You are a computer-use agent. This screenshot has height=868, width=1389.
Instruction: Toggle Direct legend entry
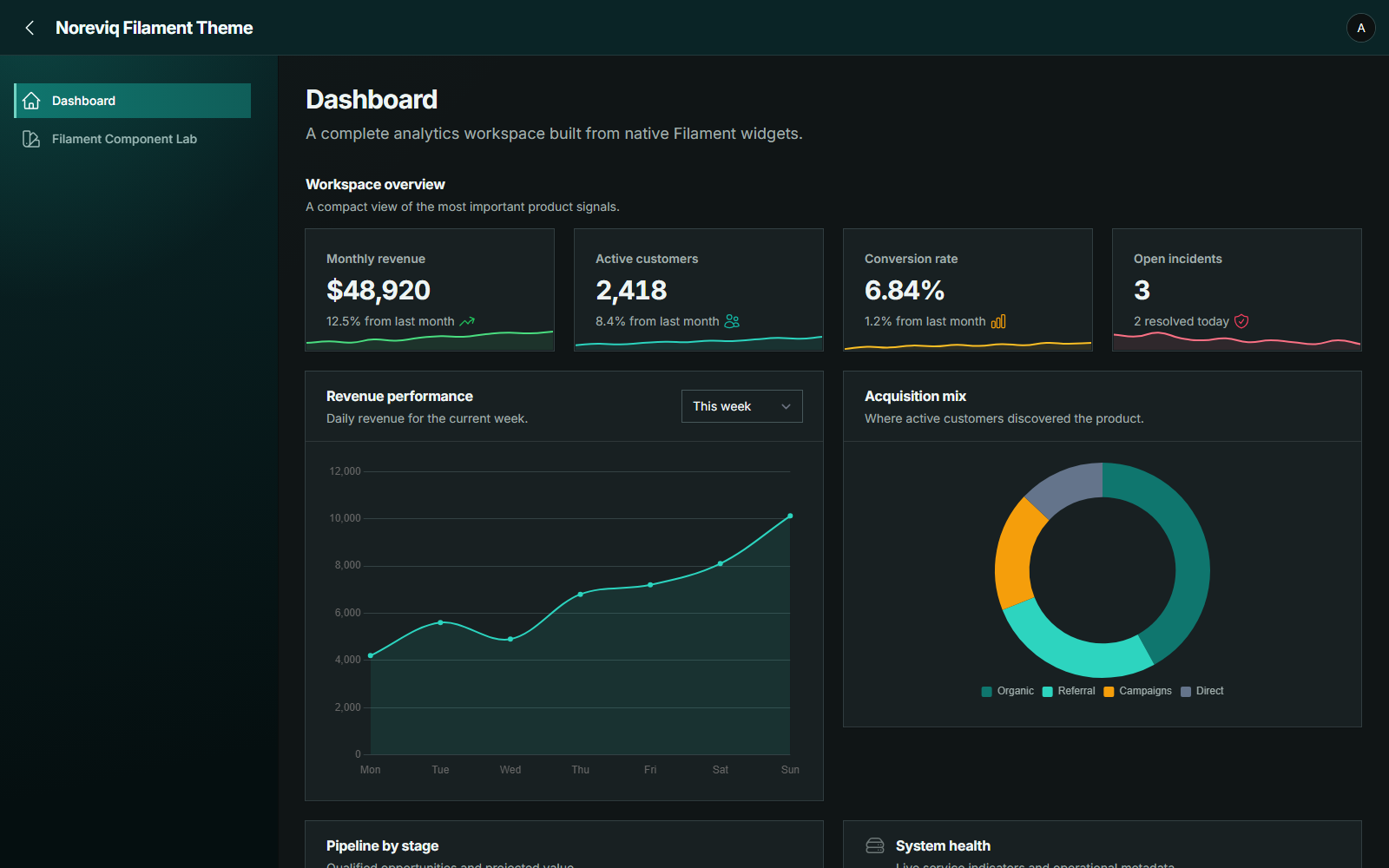coord(1202,692)
